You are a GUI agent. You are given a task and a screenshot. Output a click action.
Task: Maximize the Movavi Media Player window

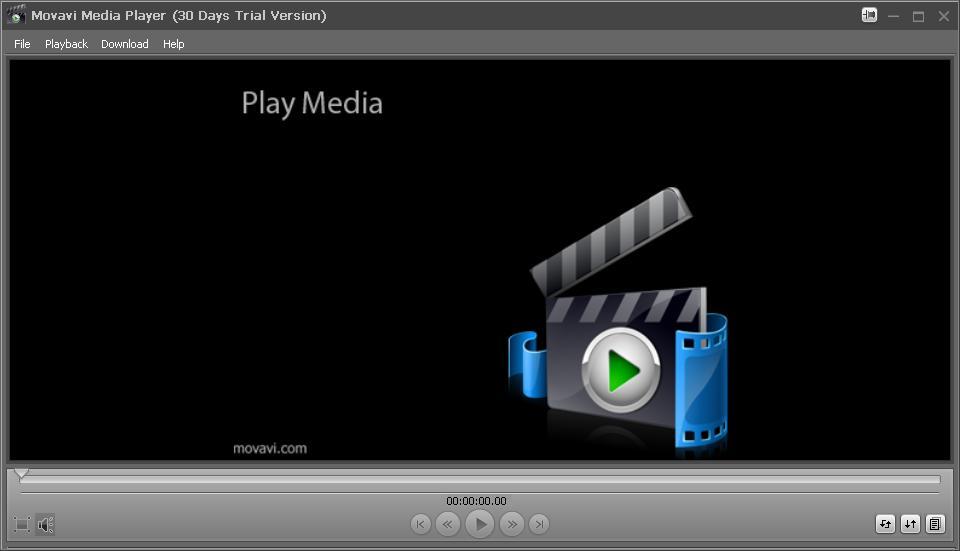(918, 17)
